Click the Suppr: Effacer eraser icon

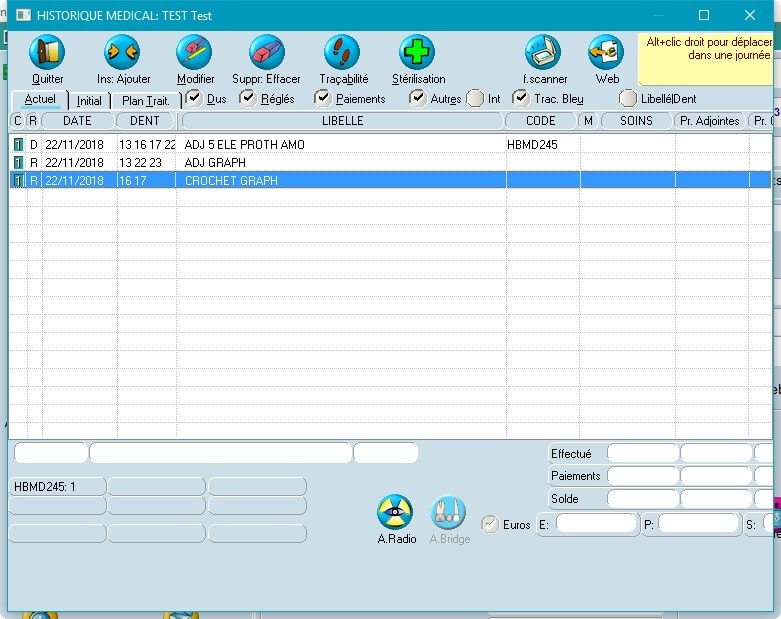(x=266, y=53)
